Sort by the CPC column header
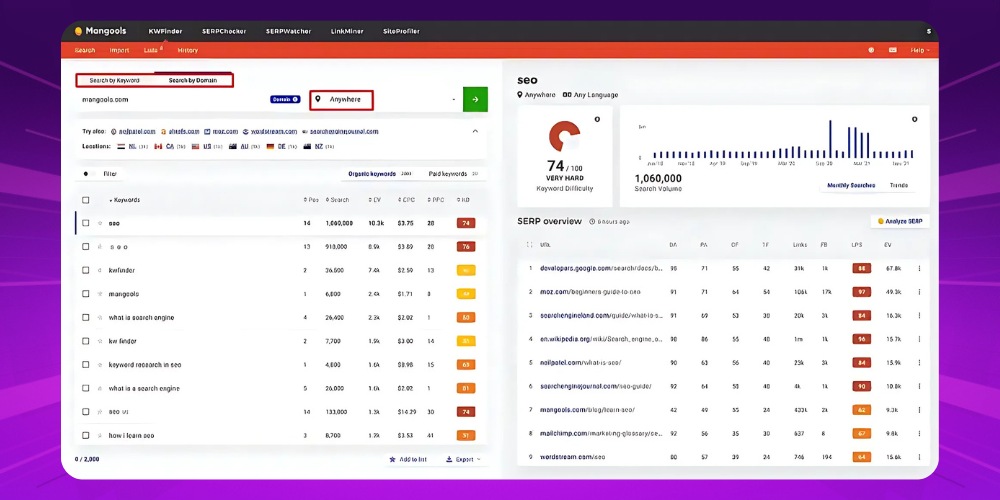This screenshot has height=500, width=1000. coord(405,200)
